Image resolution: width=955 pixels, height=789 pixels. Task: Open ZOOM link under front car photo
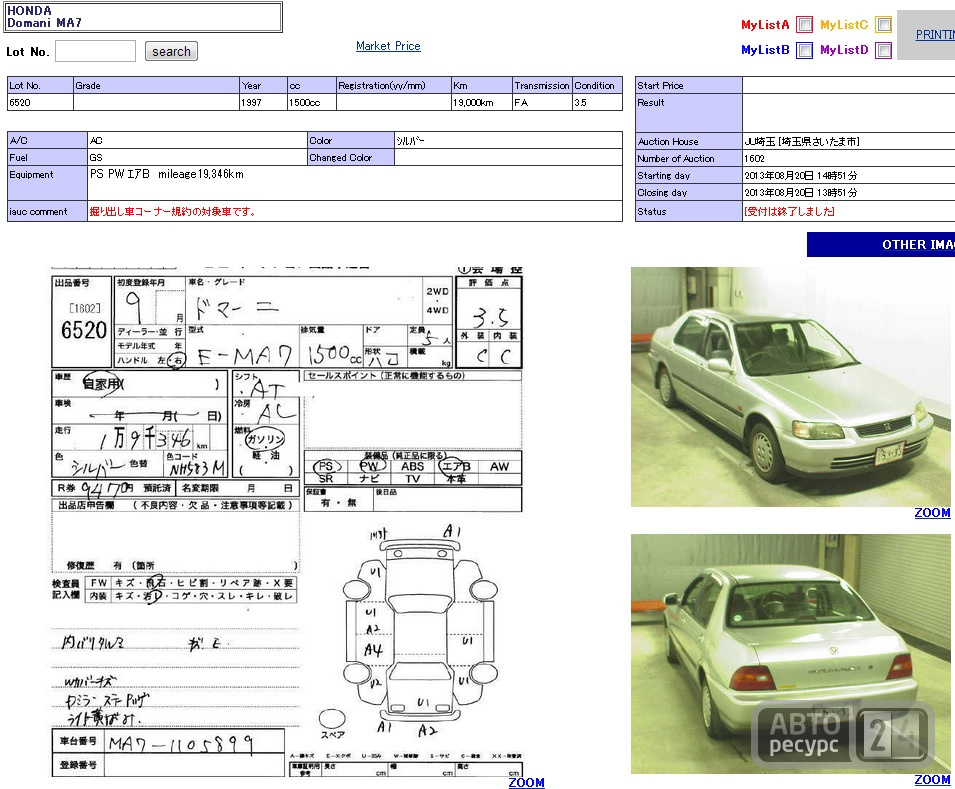point(932,512)
